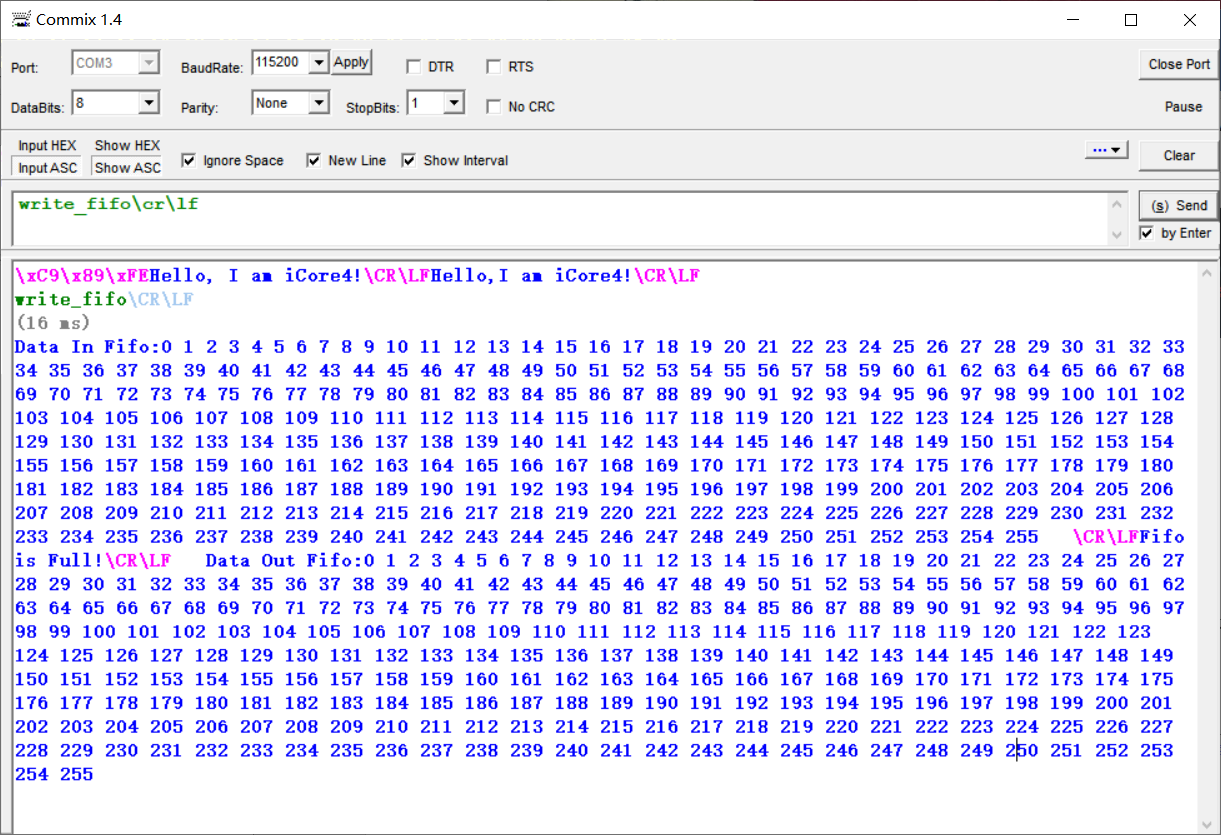This screenshot has width=1221, height=835.
Task: Open the DataBits combo box
Action: point(149,103)
